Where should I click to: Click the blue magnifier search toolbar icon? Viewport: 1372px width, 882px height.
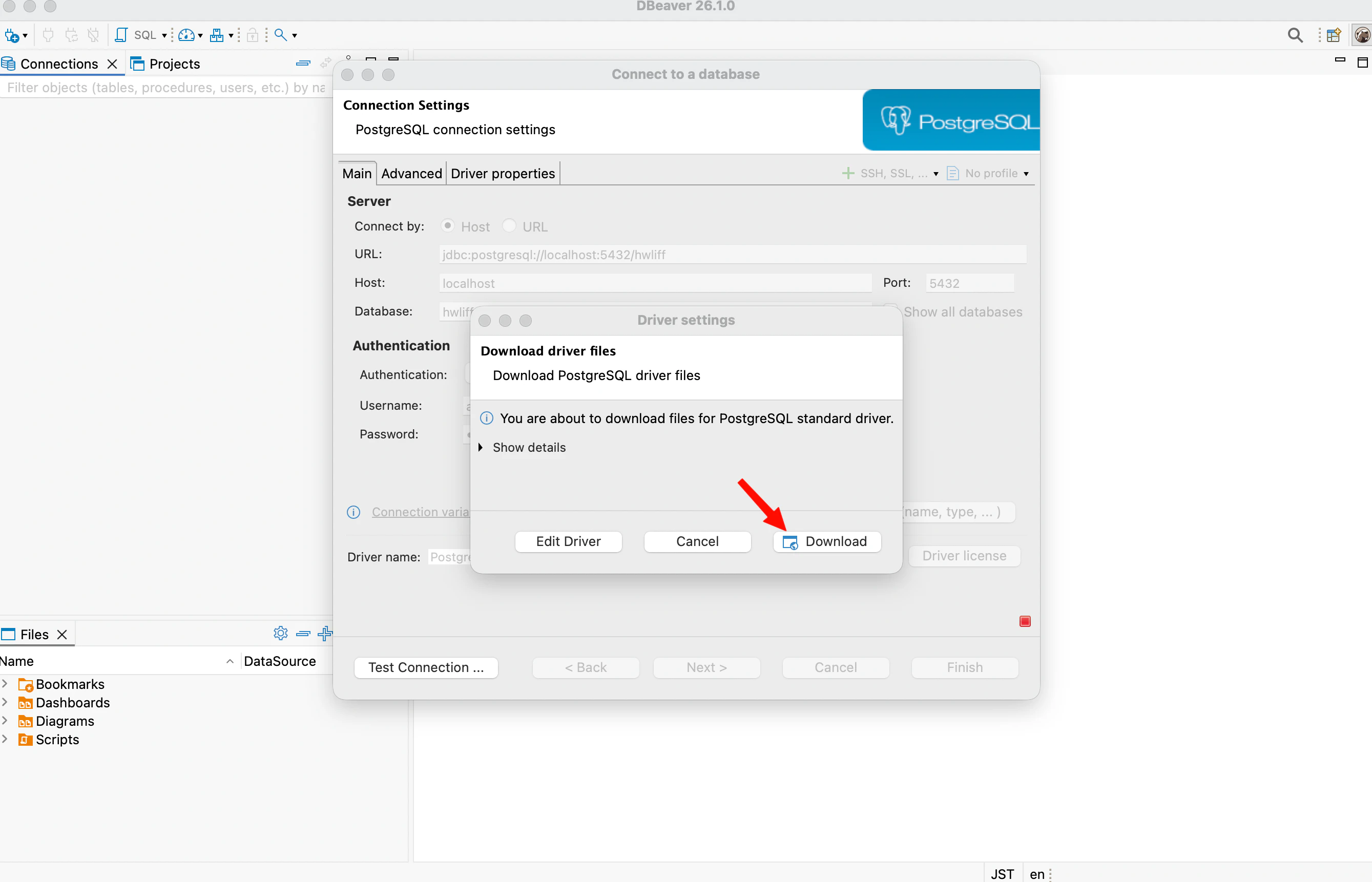pos(280,35)
